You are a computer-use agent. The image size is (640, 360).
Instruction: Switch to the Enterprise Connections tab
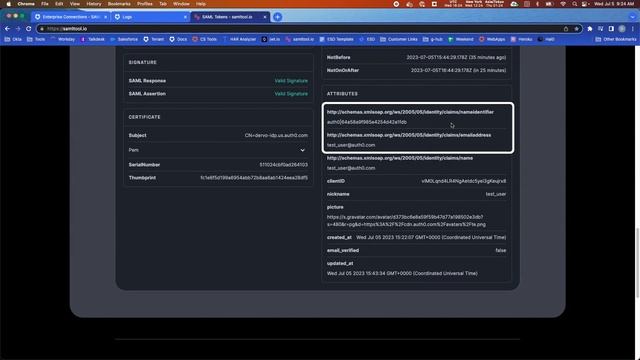click(71, 17)
